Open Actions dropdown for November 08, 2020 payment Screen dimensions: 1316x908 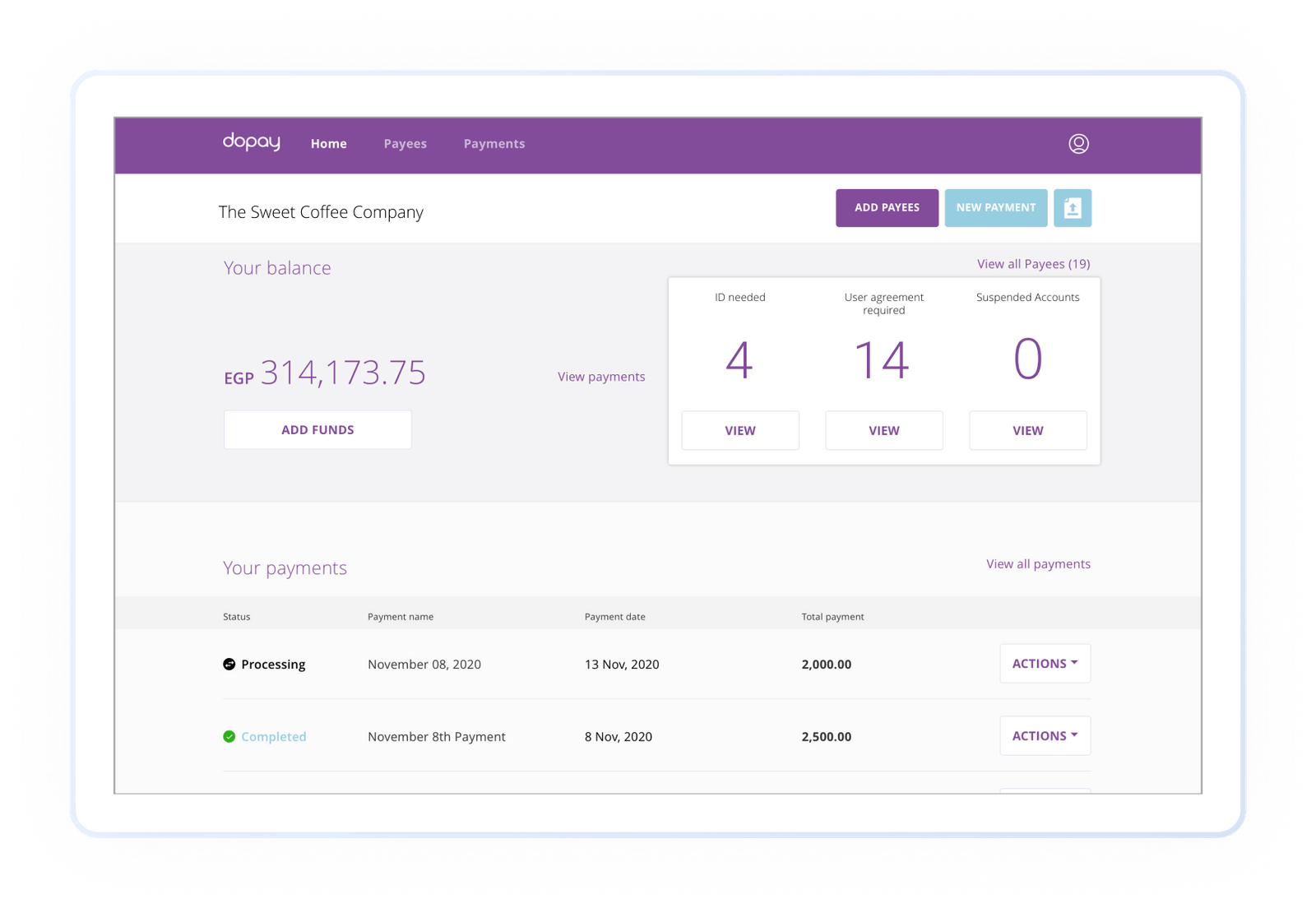[x=1045, y=663]
